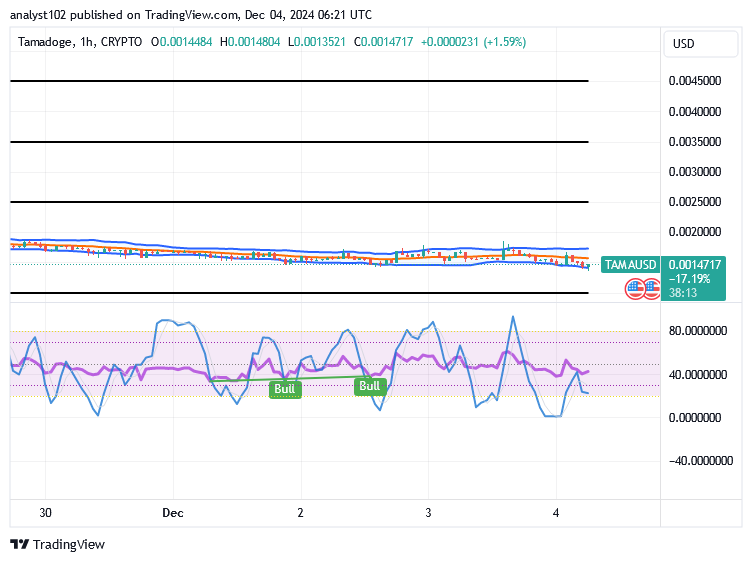Click the change +0.0000231 (+1.59%) text
Viewport: 752px width, 562px height.
point(473,42)
